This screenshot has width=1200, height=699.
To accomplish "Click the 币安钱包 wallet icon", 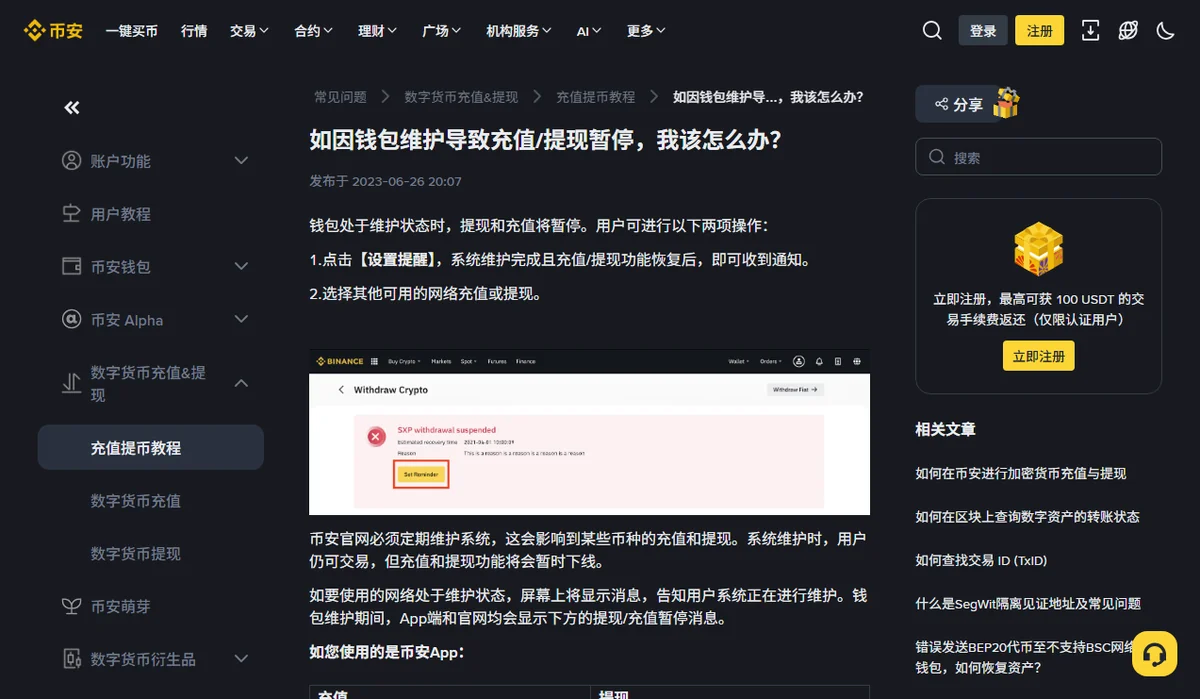I will pyautogui.click(x=71, y=266).
